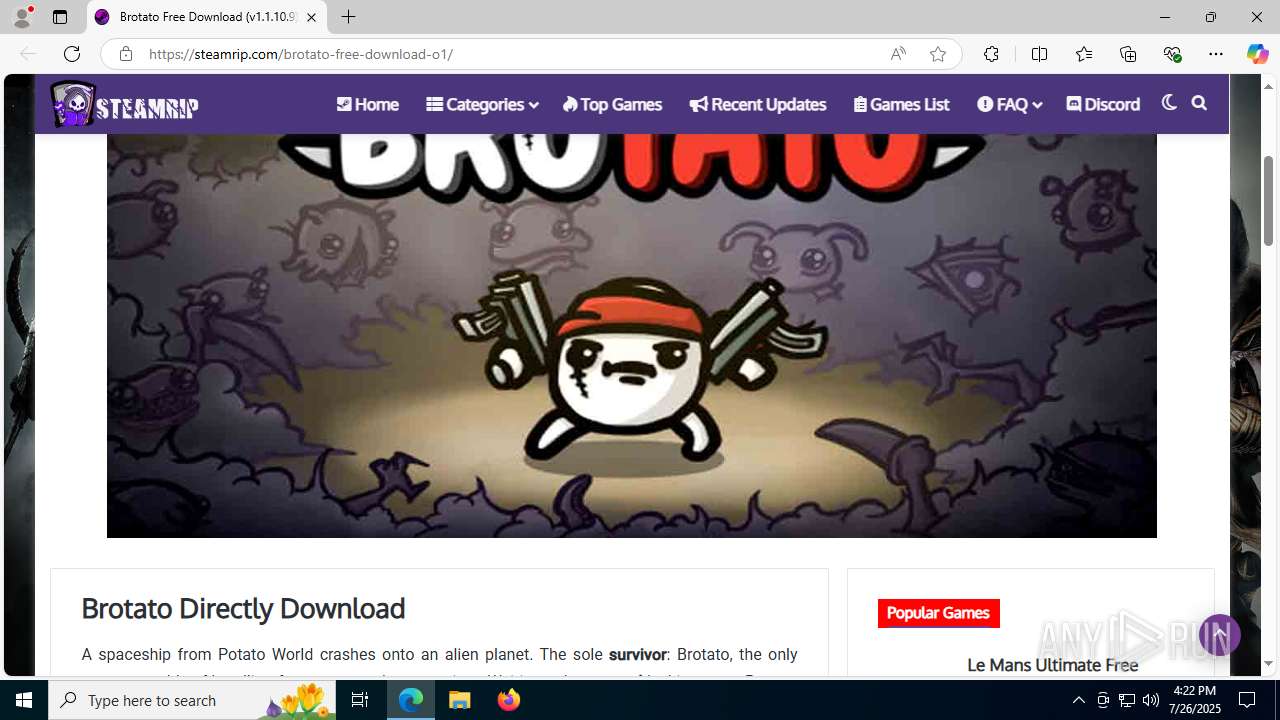Open Le Mans Ultimate Free link

pyautogui.click(x=1052, y=665)
